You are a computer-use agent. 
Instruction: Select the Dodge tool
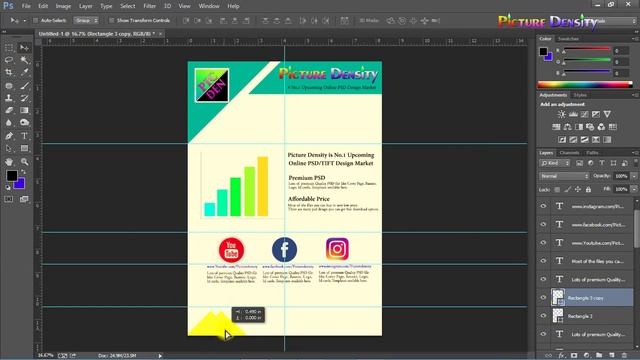pyautogui.click(x=24, y=122)
